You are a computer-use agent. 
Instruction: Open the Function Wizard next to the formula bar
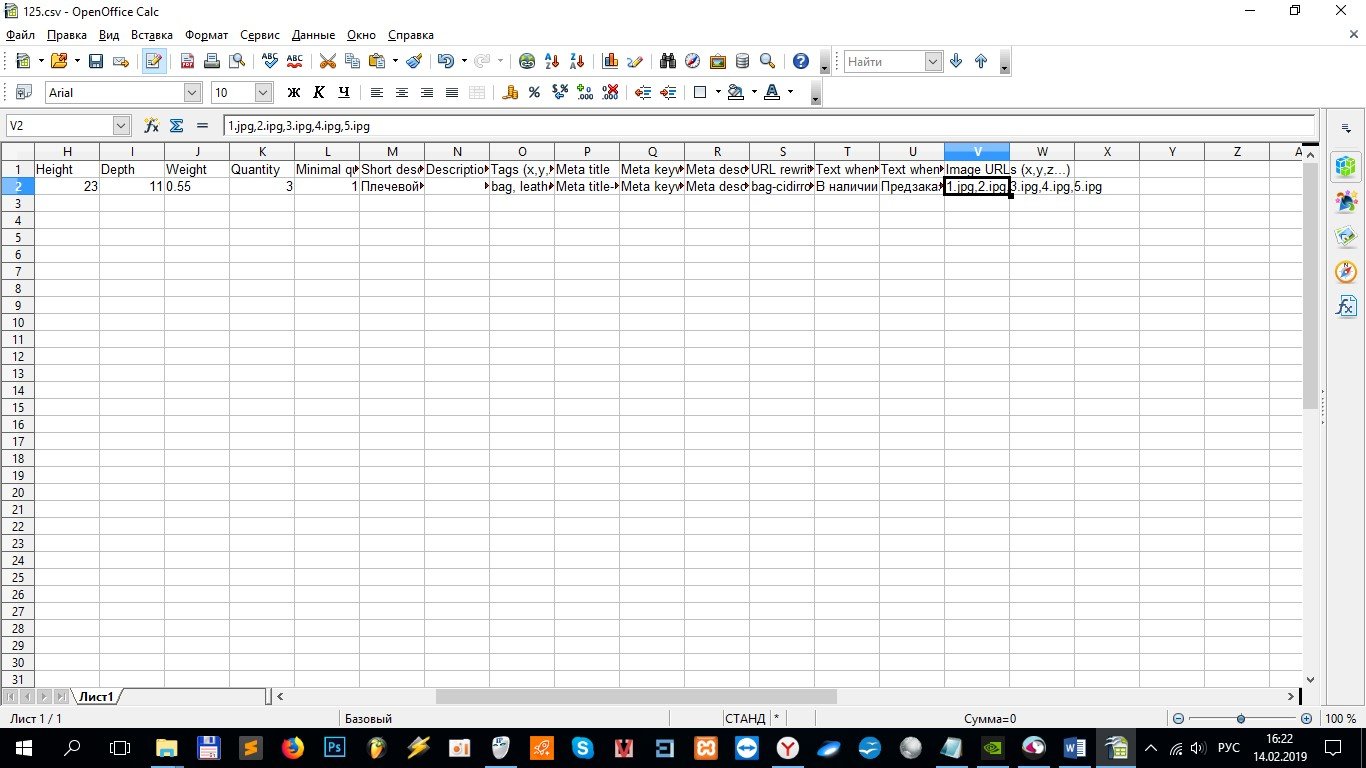152,125
